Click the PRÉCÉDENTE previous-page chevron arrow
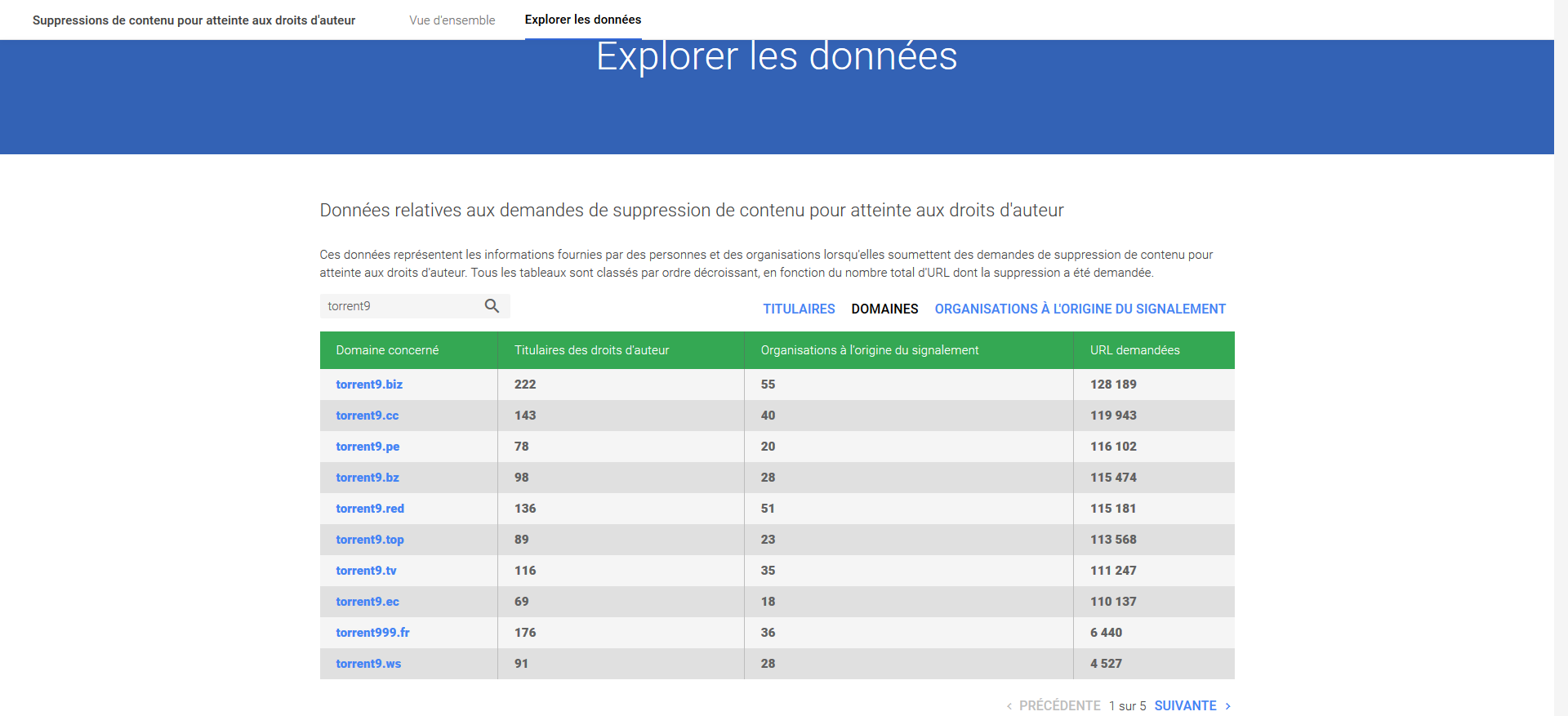 point(1009,706)
